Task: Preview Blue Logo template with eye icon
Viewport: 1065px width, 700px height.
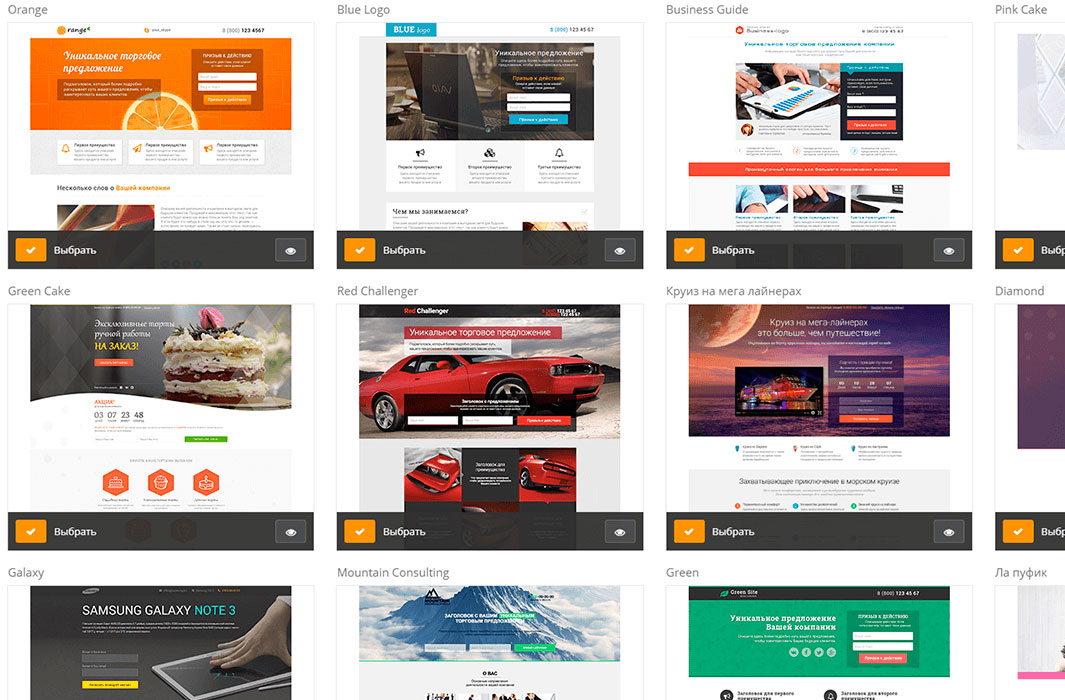Action: click(620, 251)
